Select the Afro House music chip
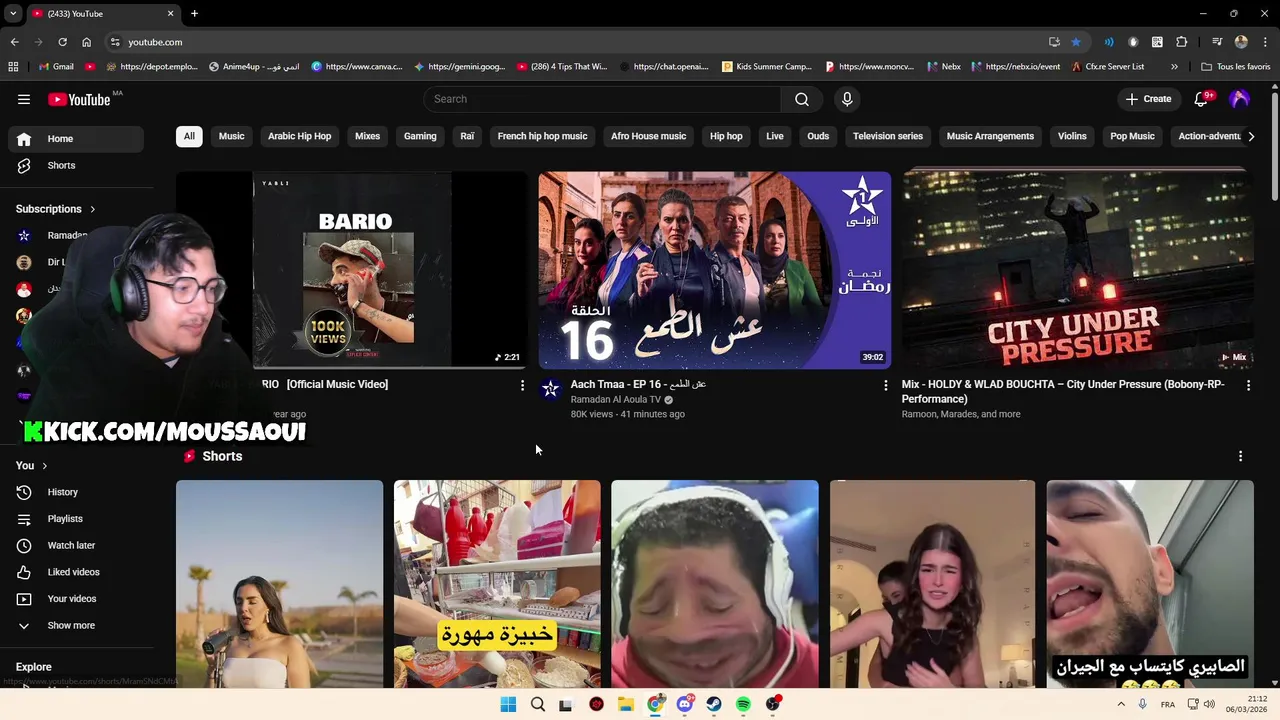 (649, 136)
